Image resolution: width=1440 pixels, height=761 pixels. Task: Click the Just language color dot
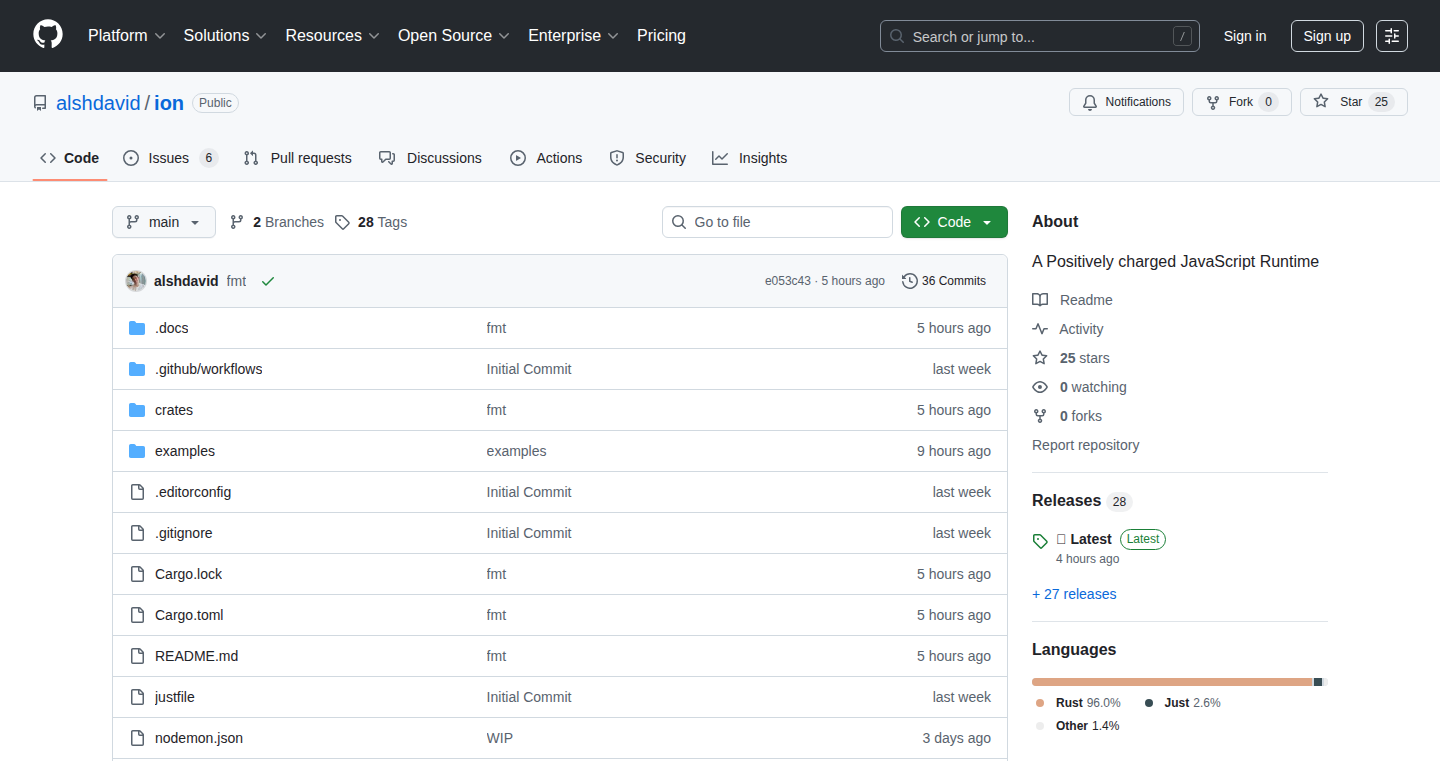click(x=1149, y=703)
